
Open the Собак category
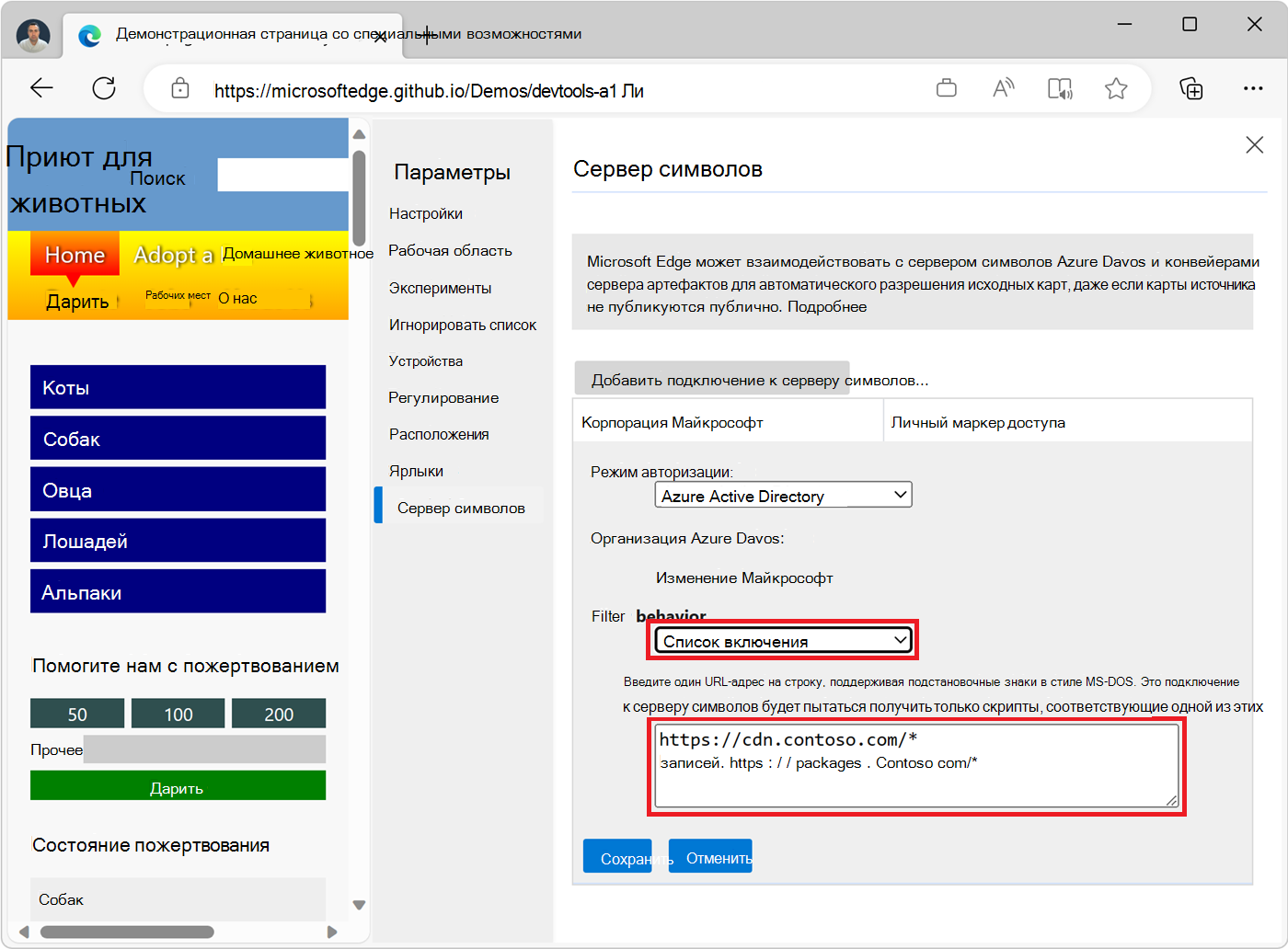(x=178, y=438)
